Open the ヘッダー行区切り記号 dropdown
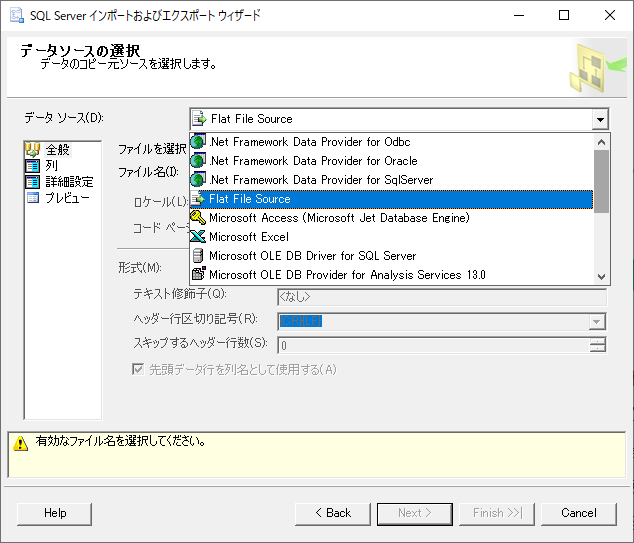The image size is (634, 543). coord(598,321)
